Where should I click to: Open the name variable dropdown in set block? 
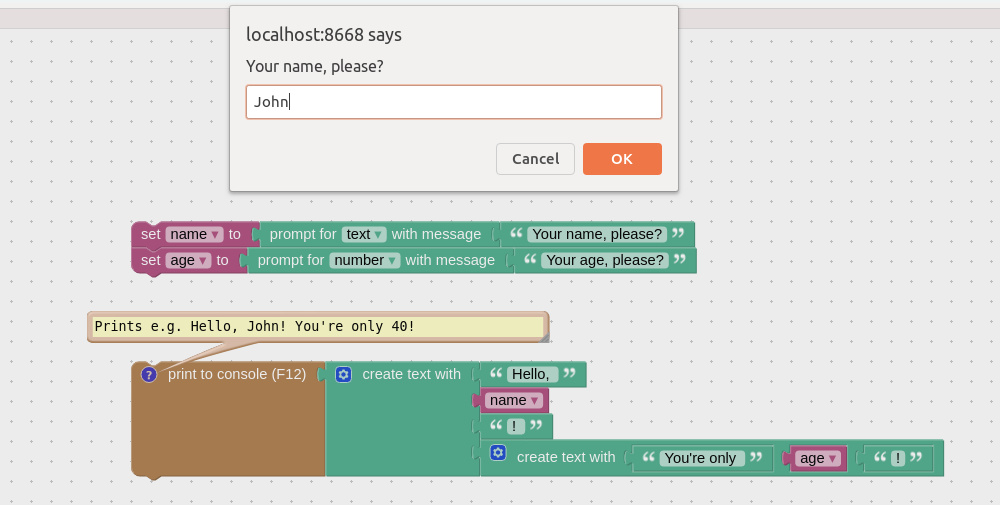click(194, 235)
